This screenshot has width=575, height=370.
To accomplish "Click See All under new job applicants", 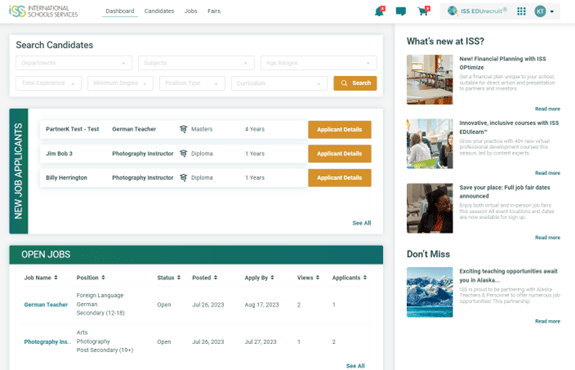I will pos(362,223).
